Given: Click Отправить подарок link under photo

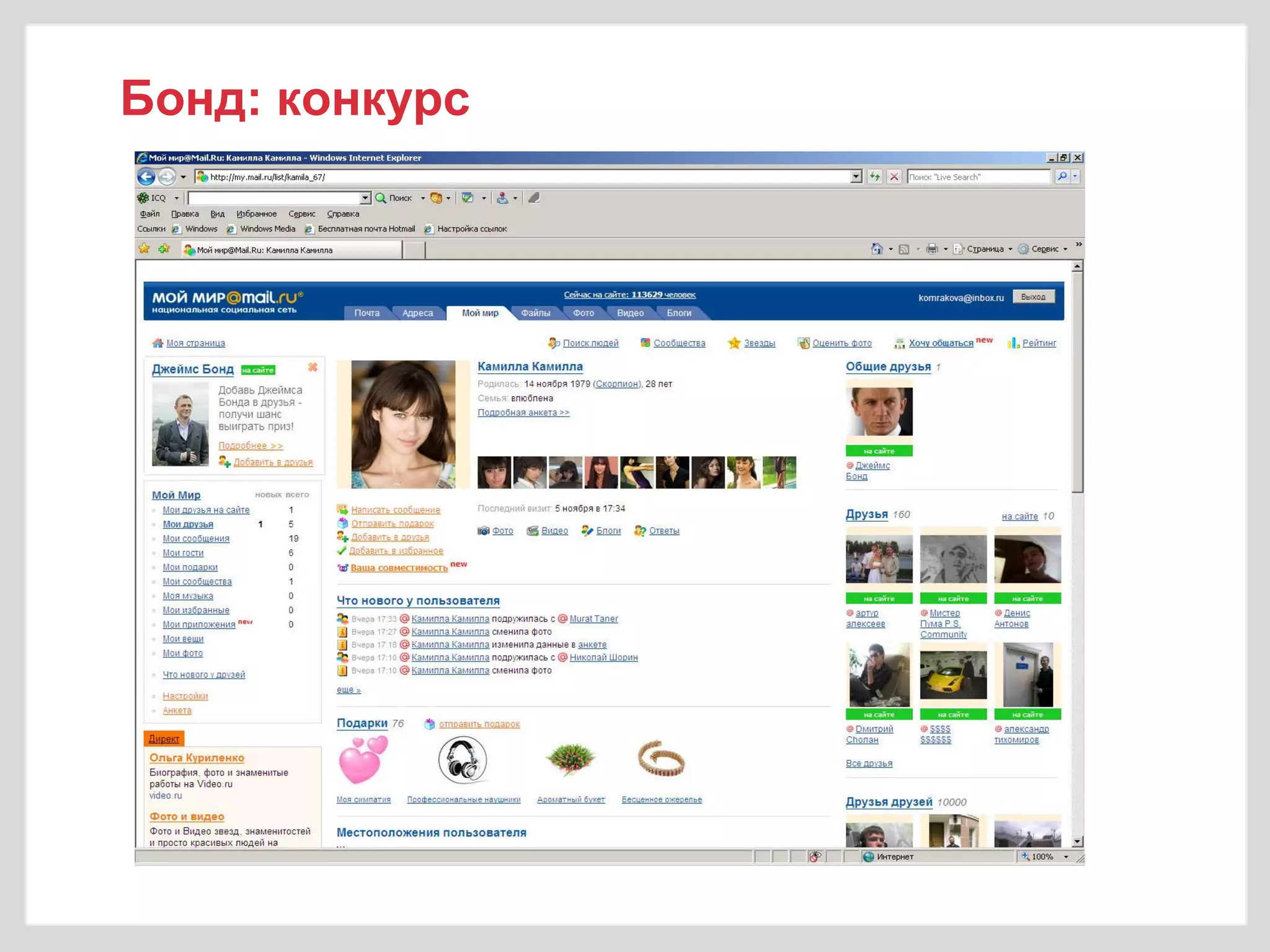Looking at the screenshot, I should point(393,524).
